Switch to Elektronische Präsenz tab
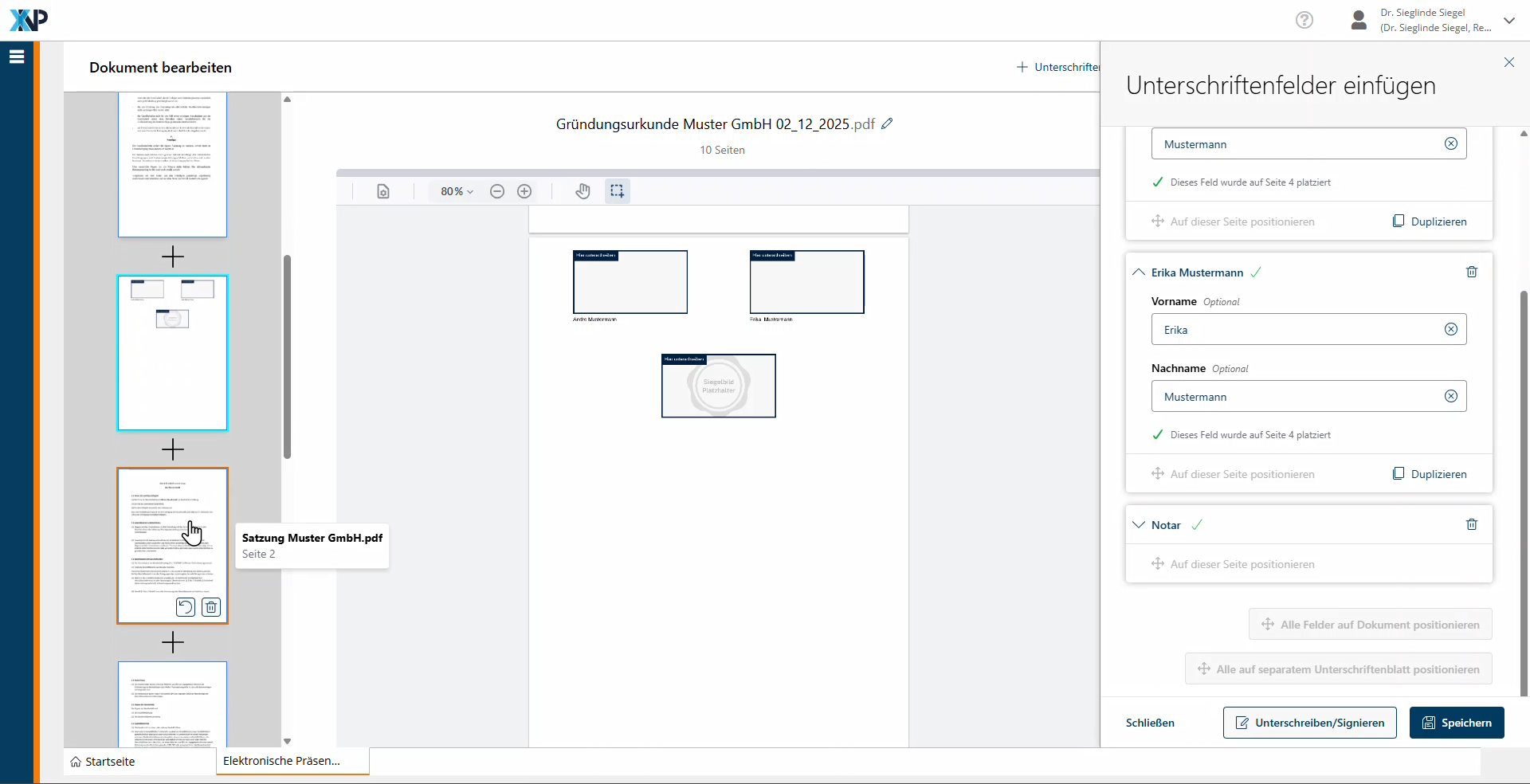The image size is (1530, 784). click(281, 761)
